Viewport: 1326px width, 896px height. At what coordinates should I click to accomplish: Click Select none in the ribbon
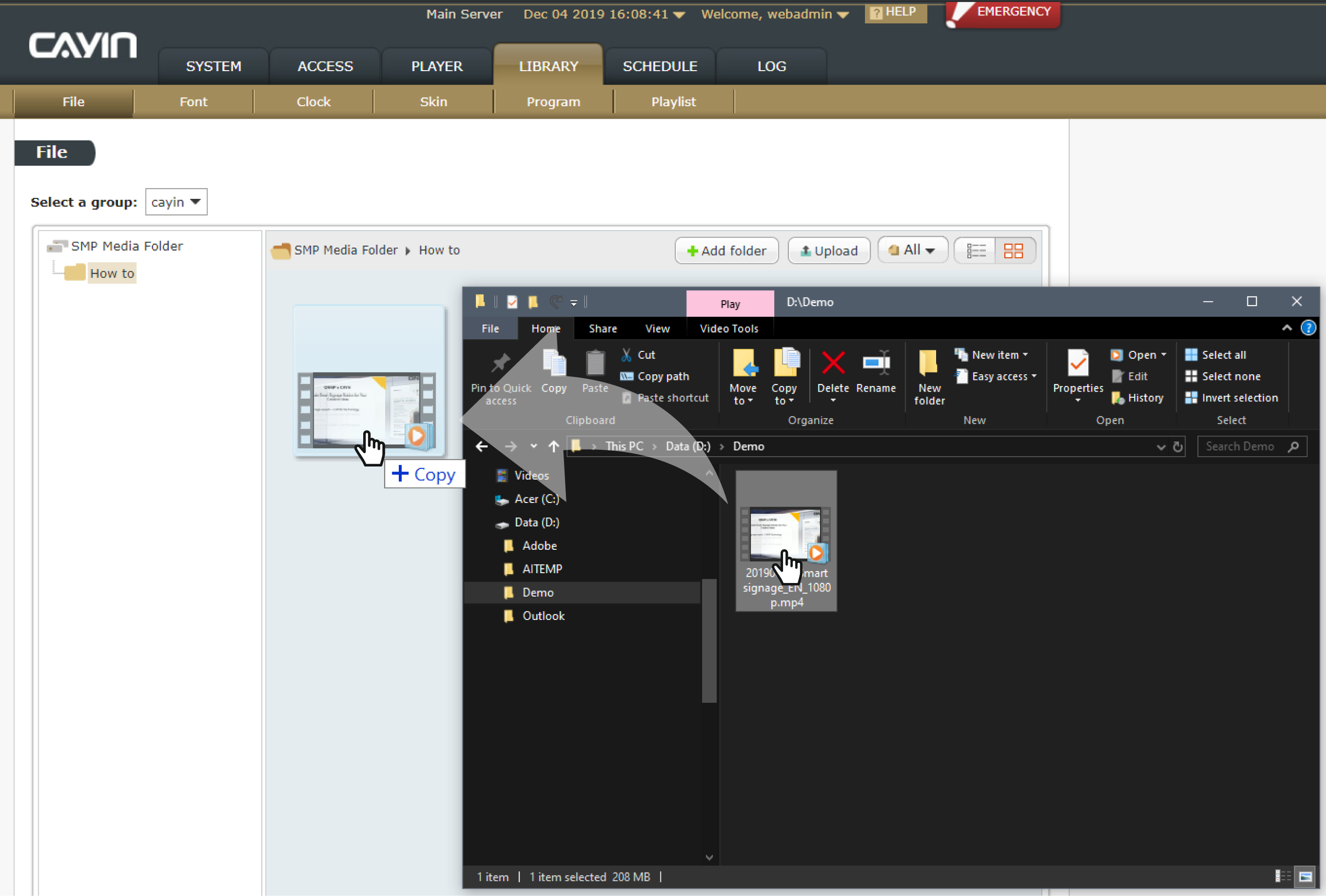[x=1223, y=377]
